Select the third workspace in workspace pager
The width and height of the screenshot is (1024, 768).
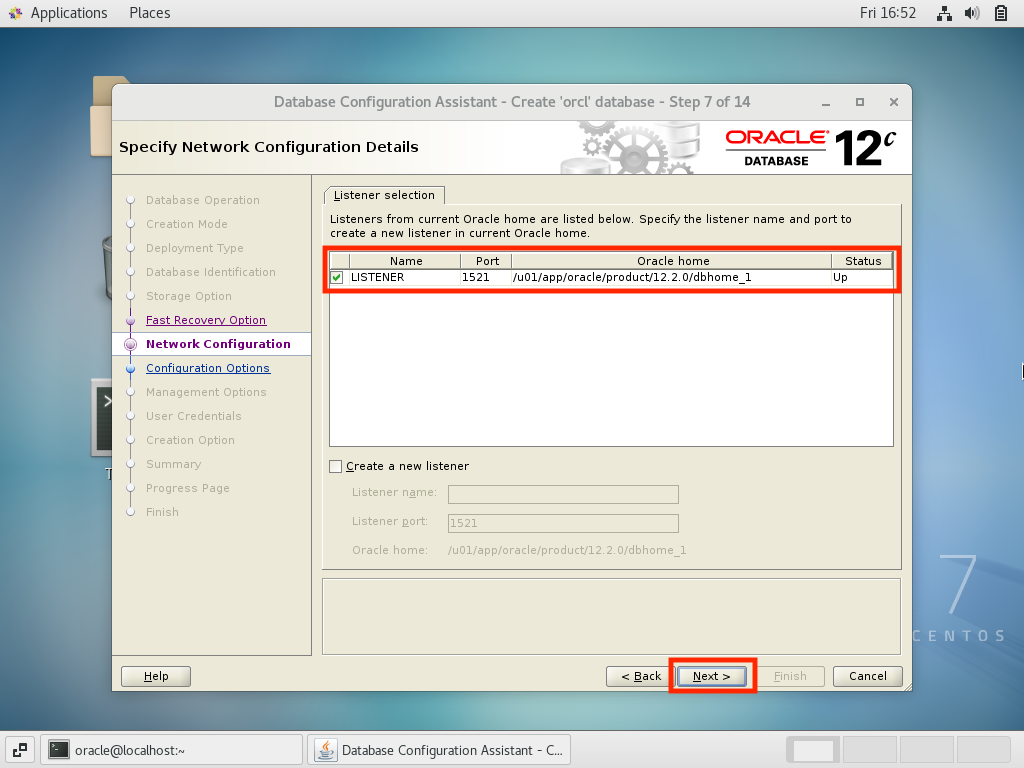point(927,750)
